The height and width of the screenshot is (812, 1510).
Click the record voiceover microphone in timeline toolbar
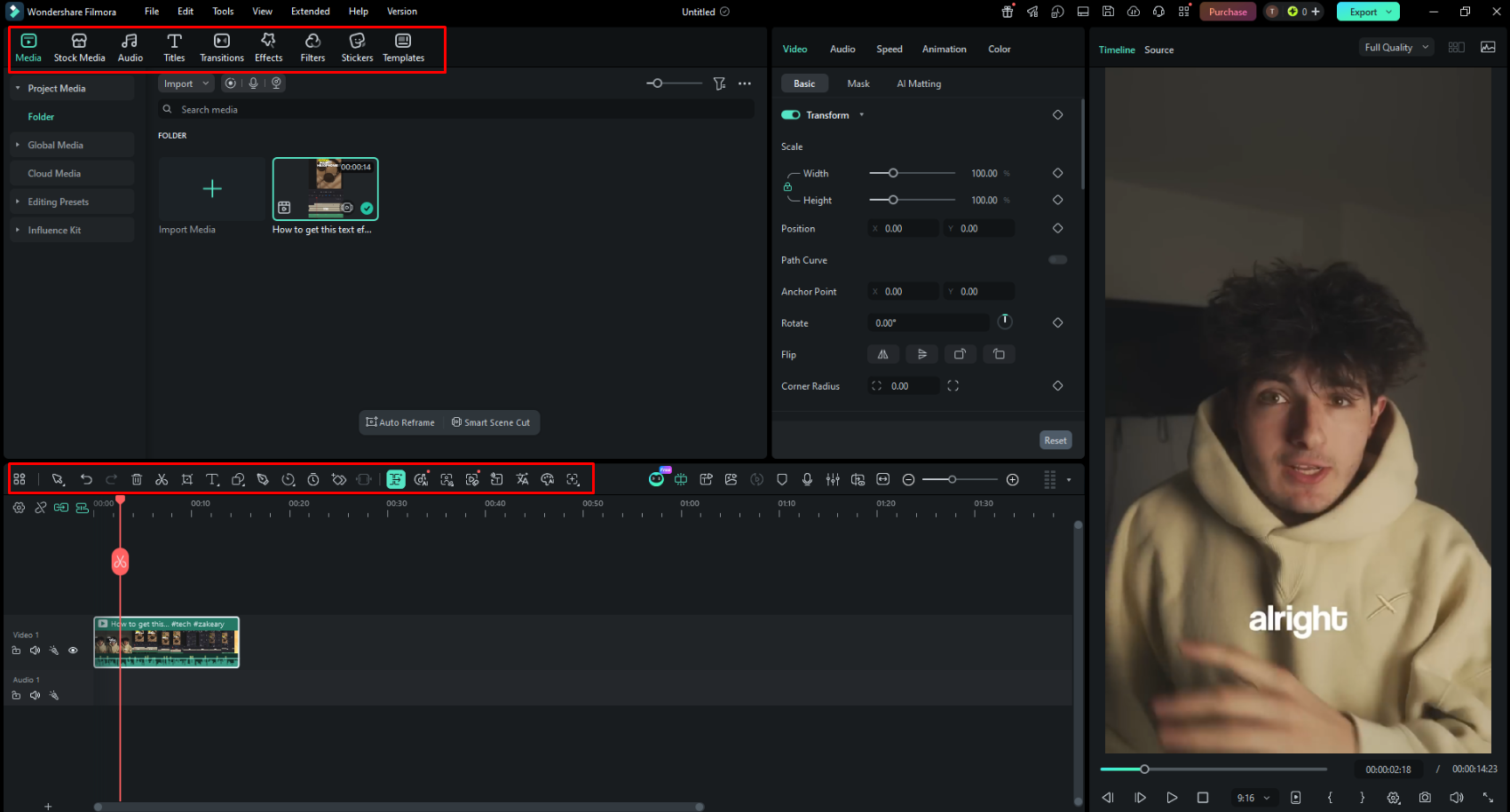point(807,479)
